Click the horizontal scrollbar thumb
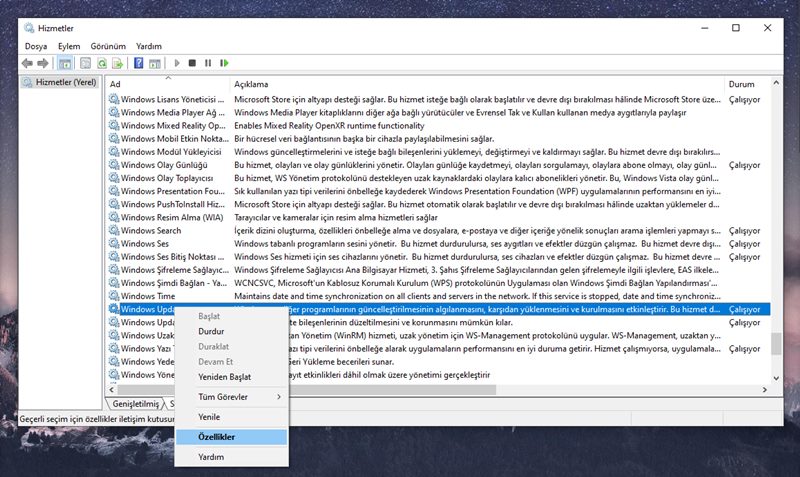Image resolution: width=800 pixels, height=477 pixels. point(307,390)
